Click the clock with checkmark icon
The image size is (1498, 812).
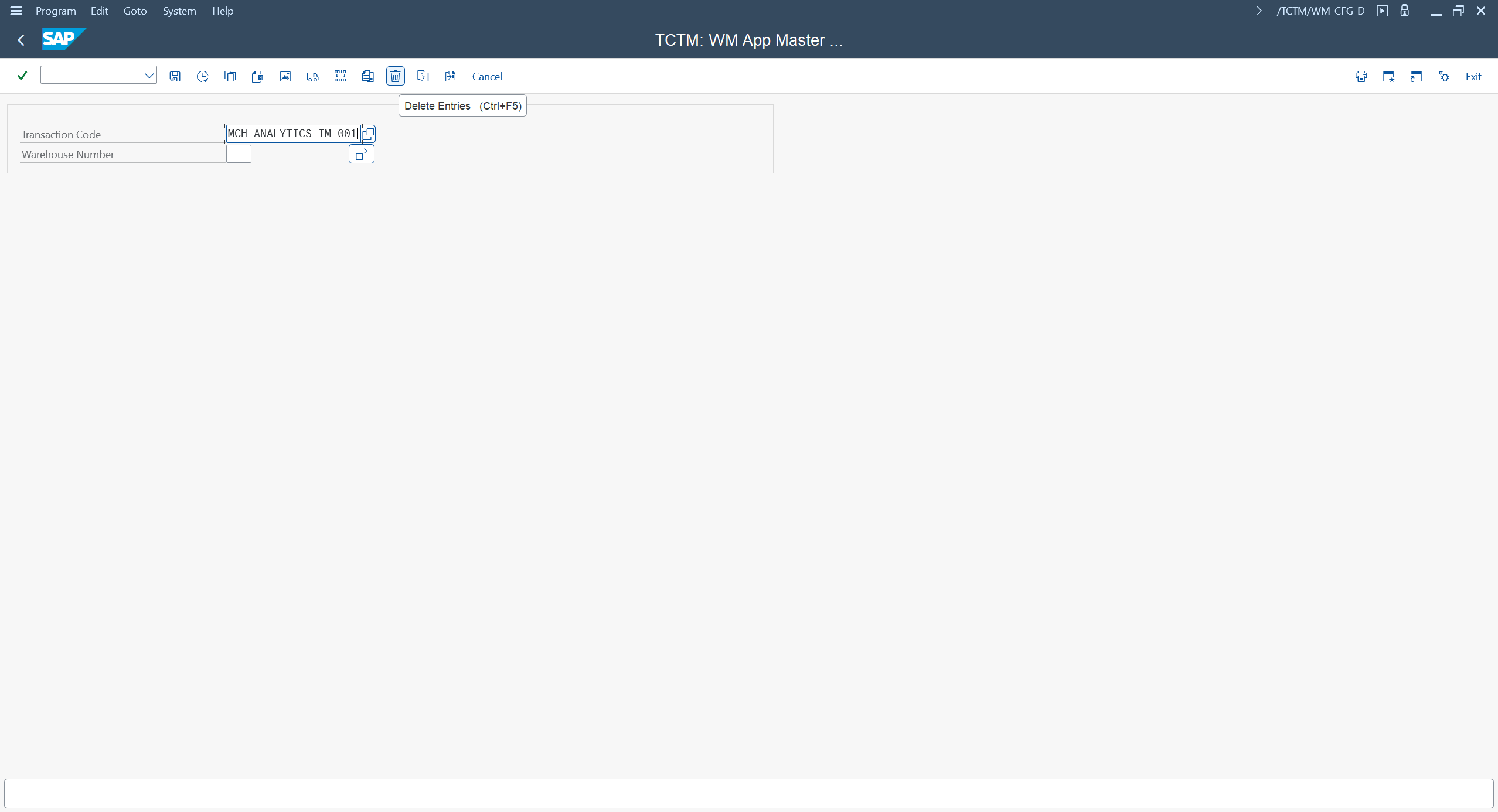[x=202, y=76]
